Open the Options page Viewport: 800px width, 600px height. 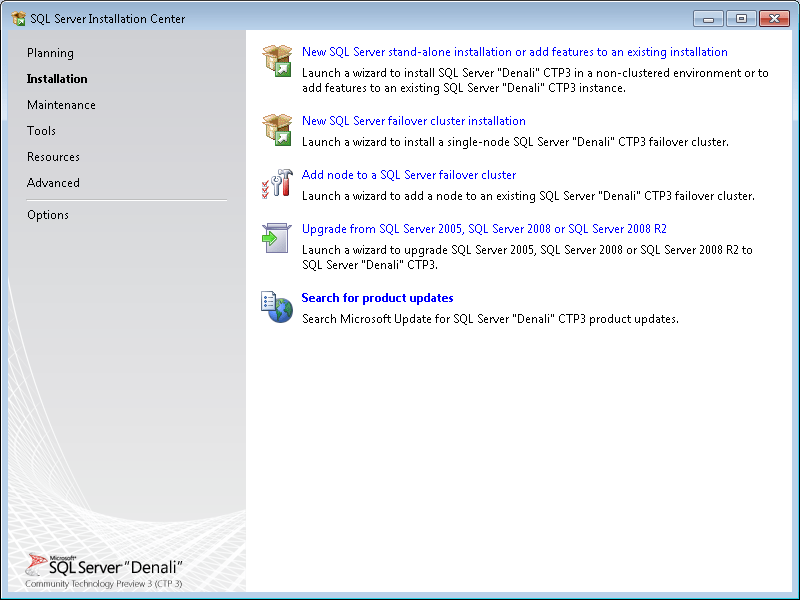48,215
